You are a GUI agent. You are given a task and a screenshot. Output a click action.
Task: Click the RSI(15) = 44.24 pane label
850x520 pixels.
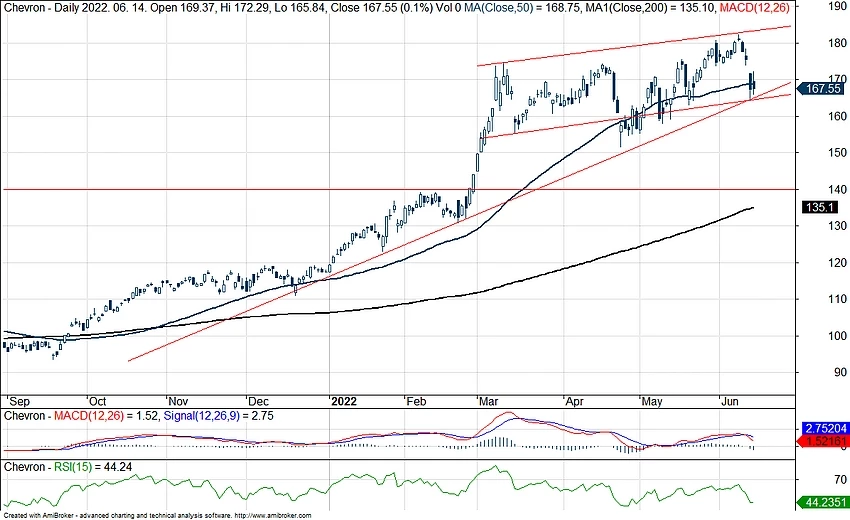pyautogui.click(x=93, y=467)
